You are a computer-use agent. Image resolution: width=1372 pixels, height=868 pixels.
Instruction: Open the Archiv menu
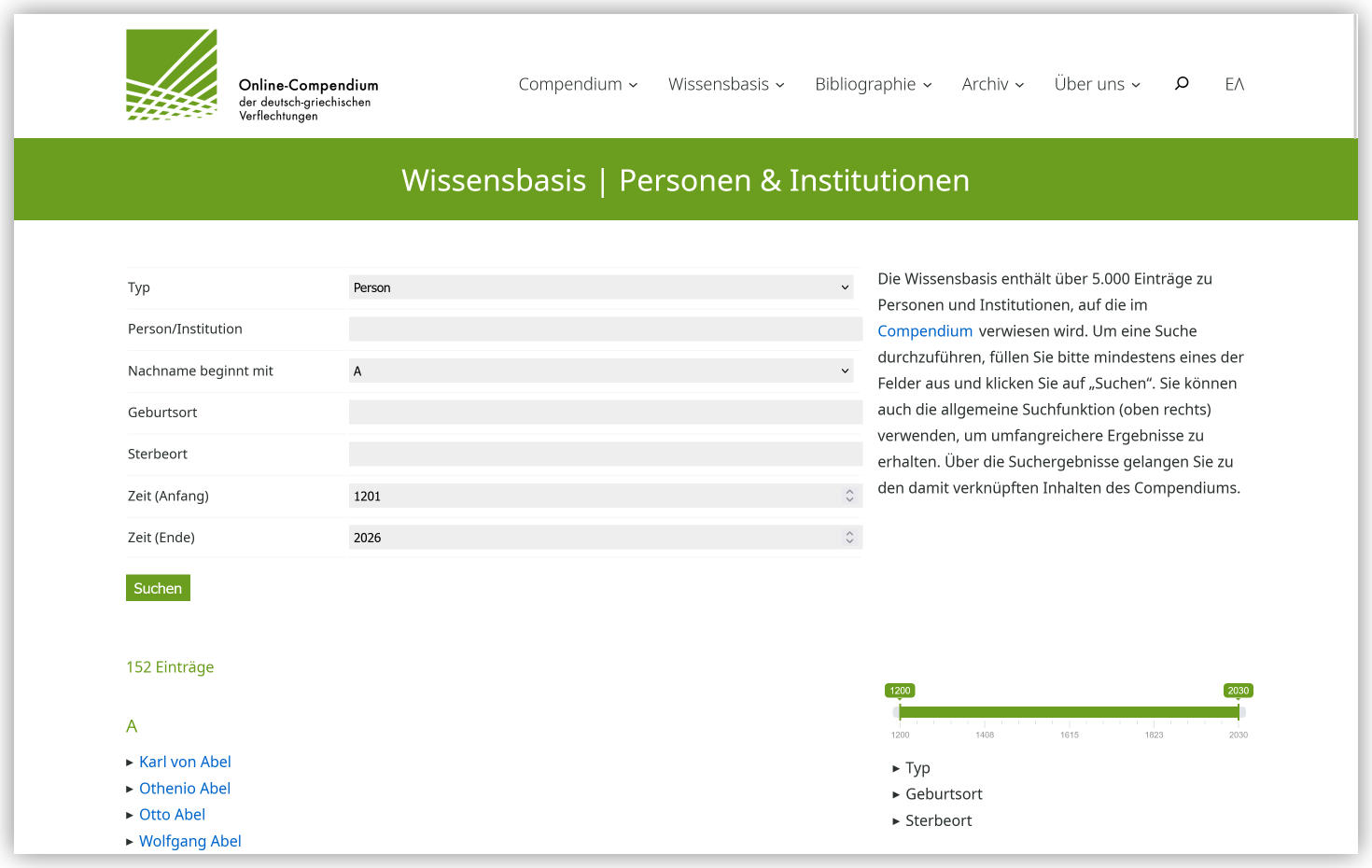tap(992, 84)
